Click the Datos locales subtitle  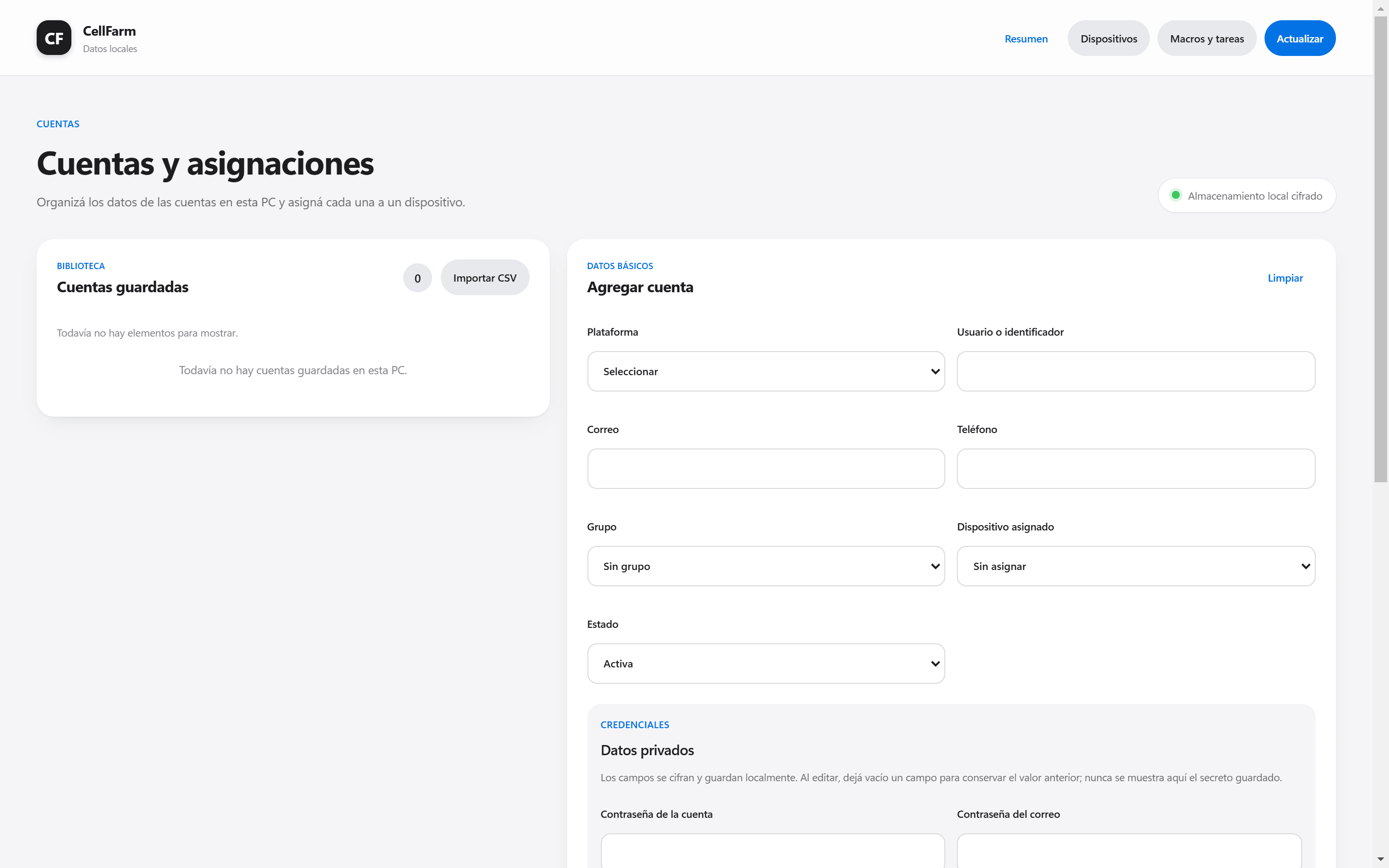pyautogui.click(x=109, y=49)
